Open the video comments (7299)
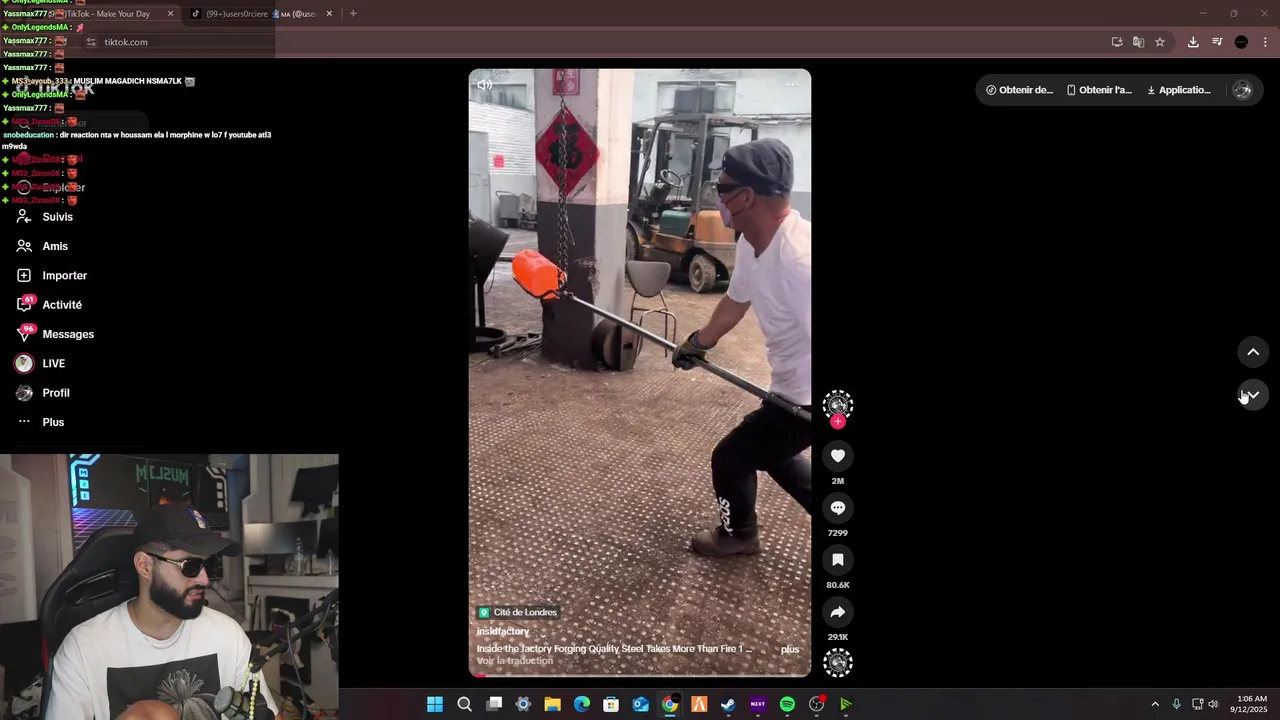 (x=838, y=508)
